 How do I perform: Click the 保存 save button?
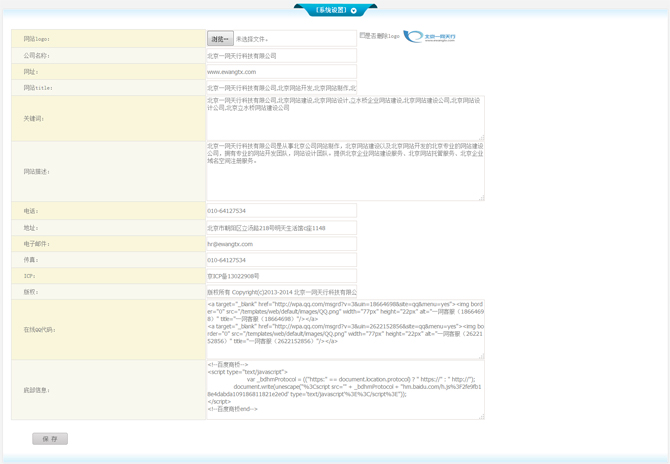point(50,438)
